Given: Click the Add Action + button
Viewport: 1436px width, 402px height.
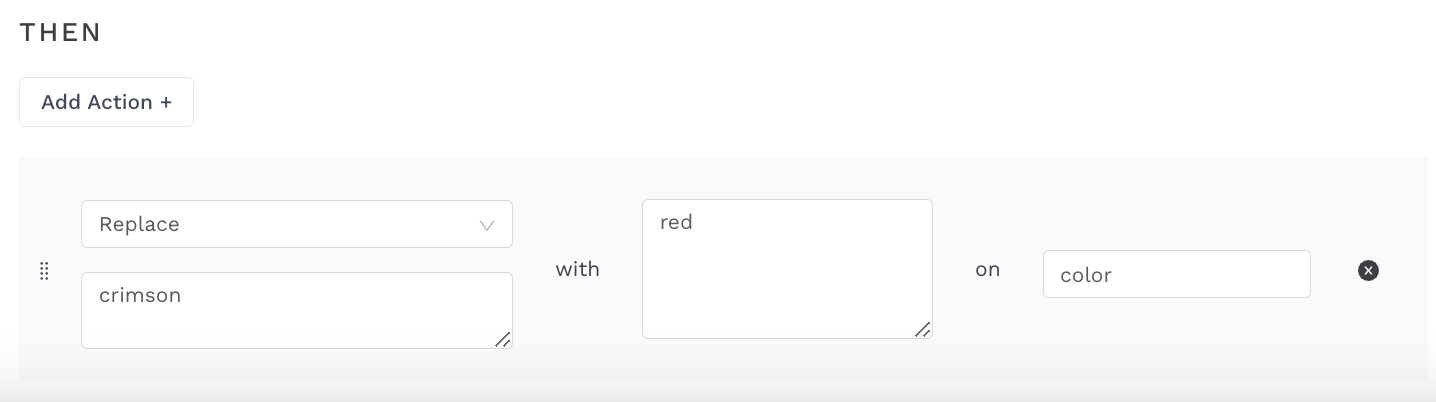Looking at the screenshot, I should pyautogui.click(x=106, y=102).
